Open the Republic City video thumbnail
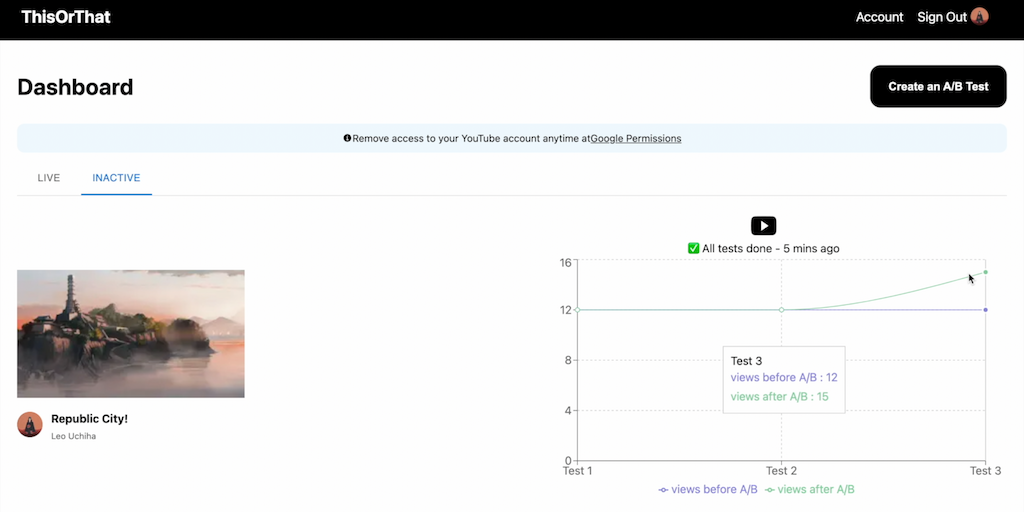 tap(131, 333)
